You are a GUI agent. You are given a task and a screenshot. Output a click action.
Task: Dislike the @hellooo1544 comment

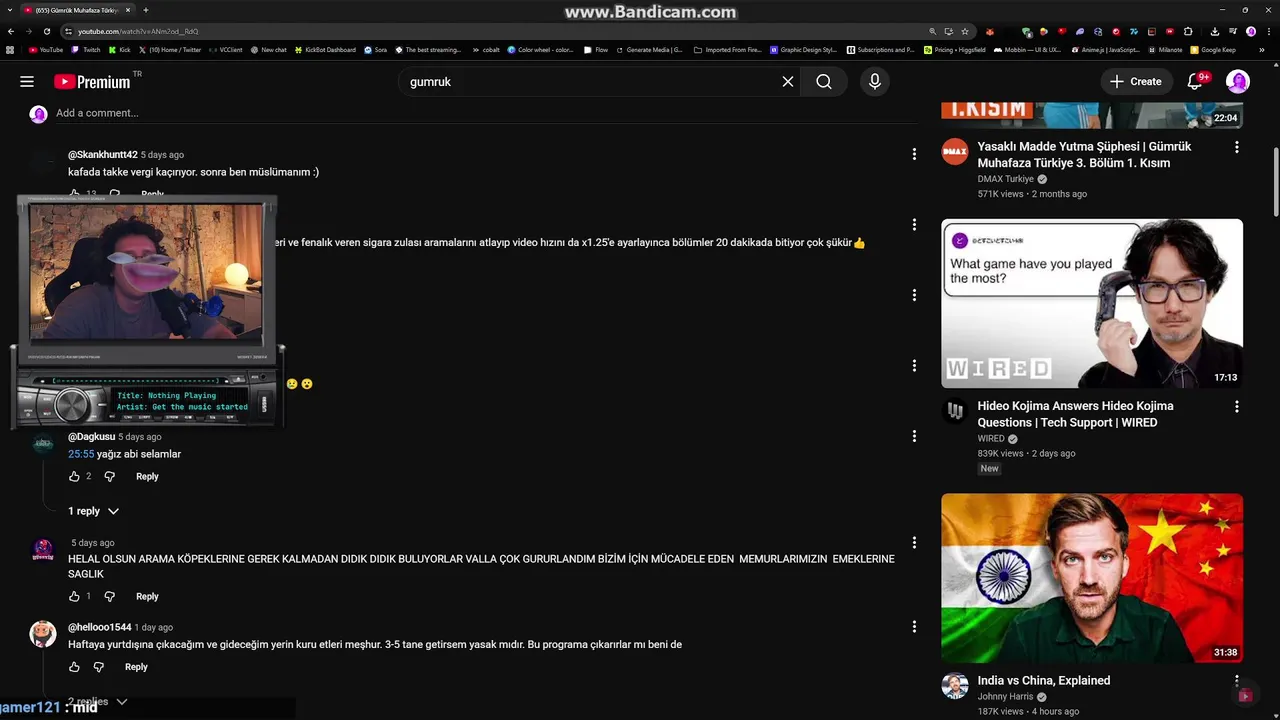coord(99,667)
